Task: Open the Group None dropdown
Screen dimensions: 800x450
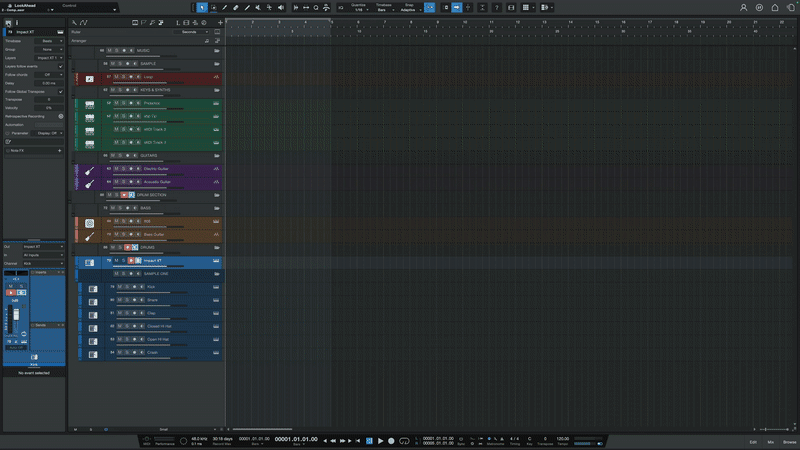Action: pos(49,49)
